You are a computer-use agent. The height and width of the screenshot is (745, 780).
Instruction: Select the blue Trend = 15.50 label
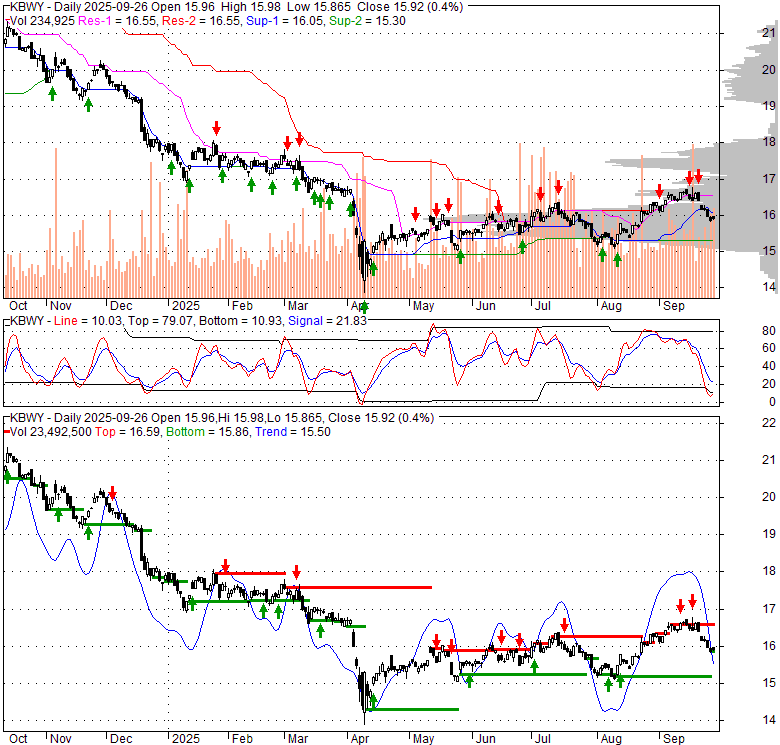(292, 432)
